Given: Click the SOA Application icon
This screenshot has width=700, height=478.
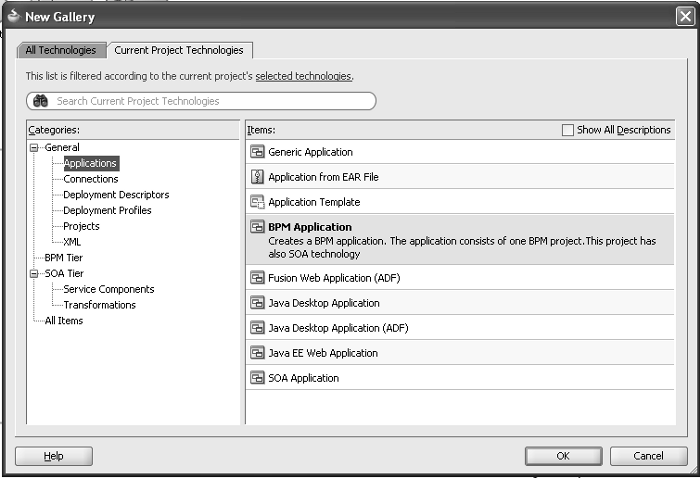Looking at the screenshot, I should [257, 378].
